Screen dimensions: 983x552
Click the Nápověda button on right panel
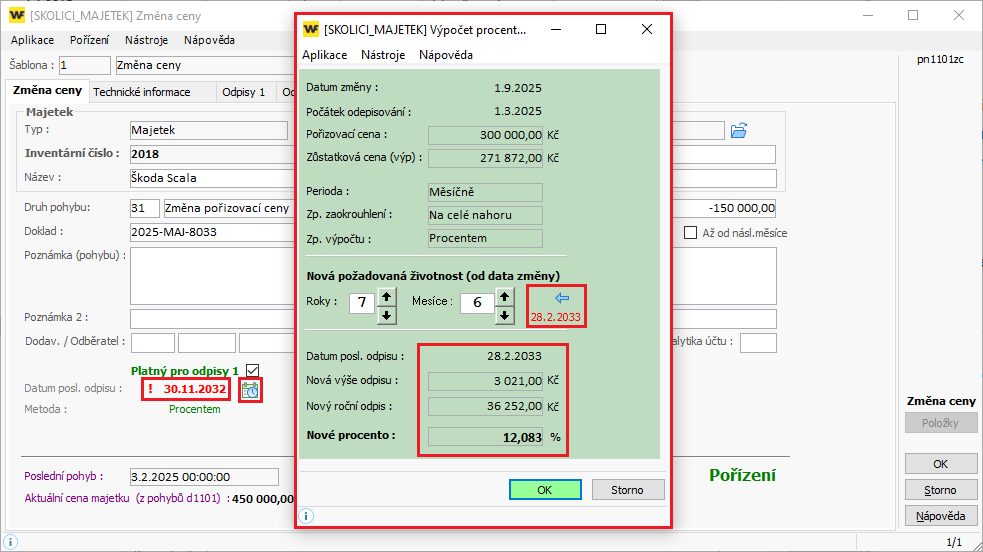click(940, 516)
